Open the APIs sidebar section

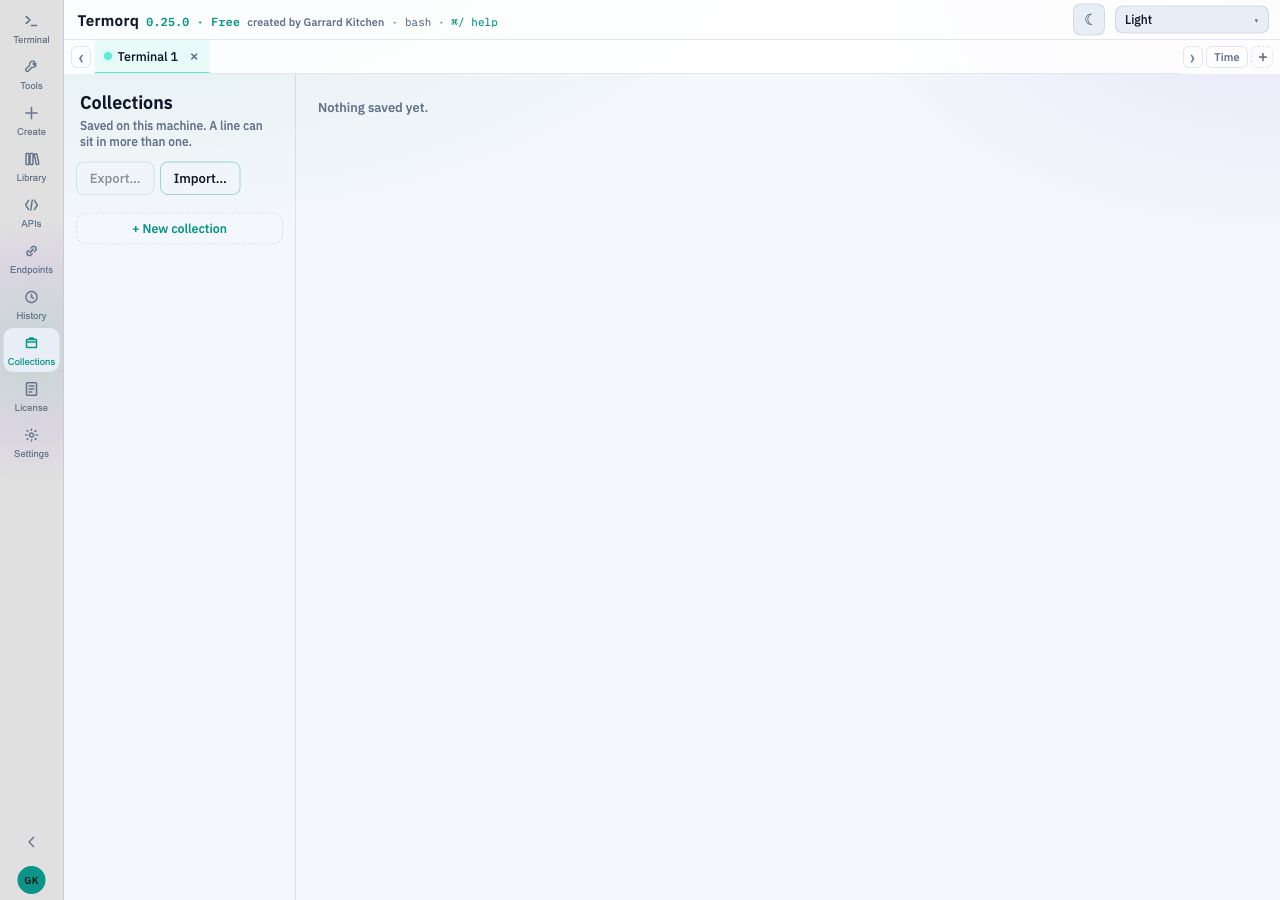coord(31,212)
